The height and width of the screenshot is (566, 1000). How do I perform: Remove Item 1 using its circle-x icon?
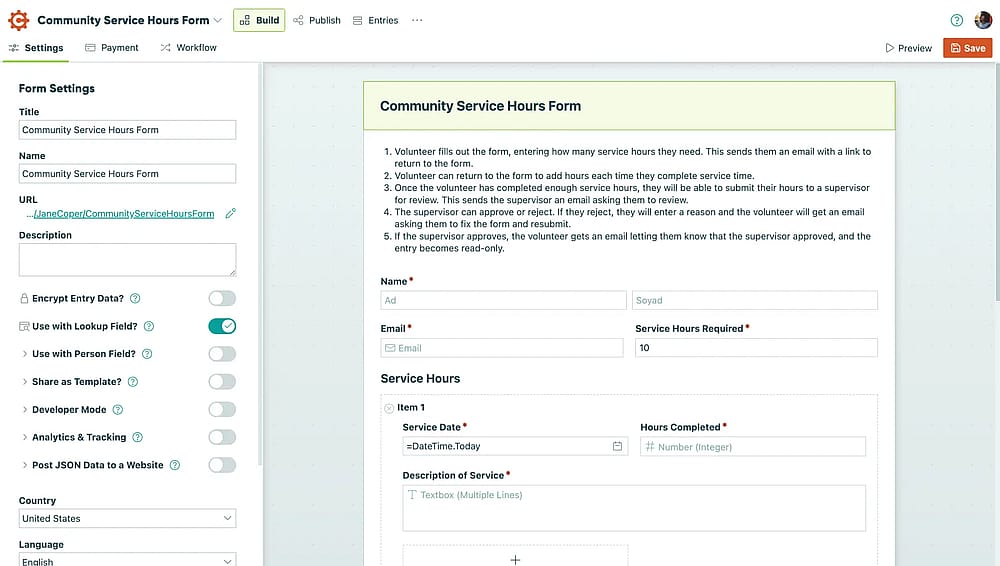click(389, 408)
